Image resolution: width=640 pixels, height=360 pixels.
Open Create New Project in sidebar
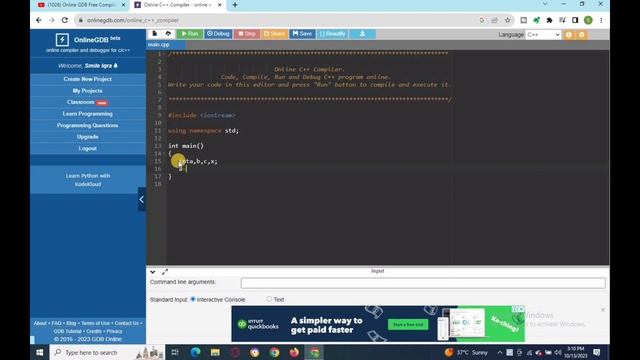click(x=88, y=79)
